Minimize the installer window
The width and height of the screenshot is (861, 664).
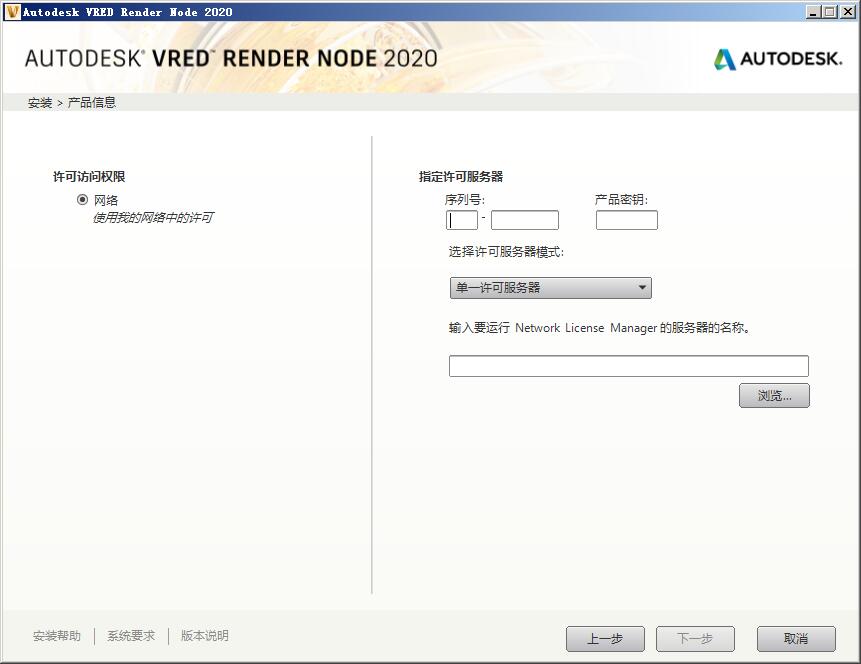812,11
